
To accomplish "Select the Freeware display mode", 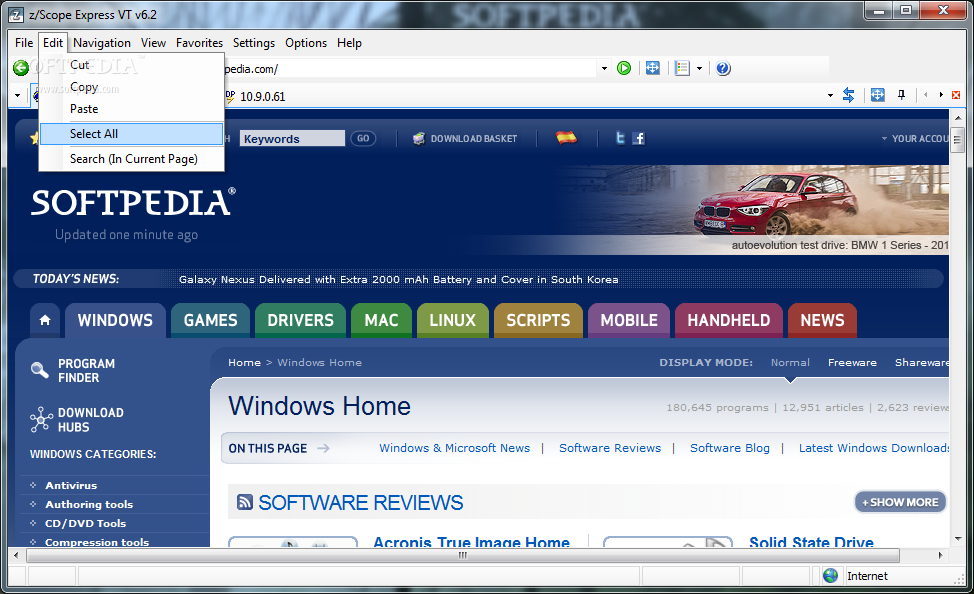I will pos(852,362).
